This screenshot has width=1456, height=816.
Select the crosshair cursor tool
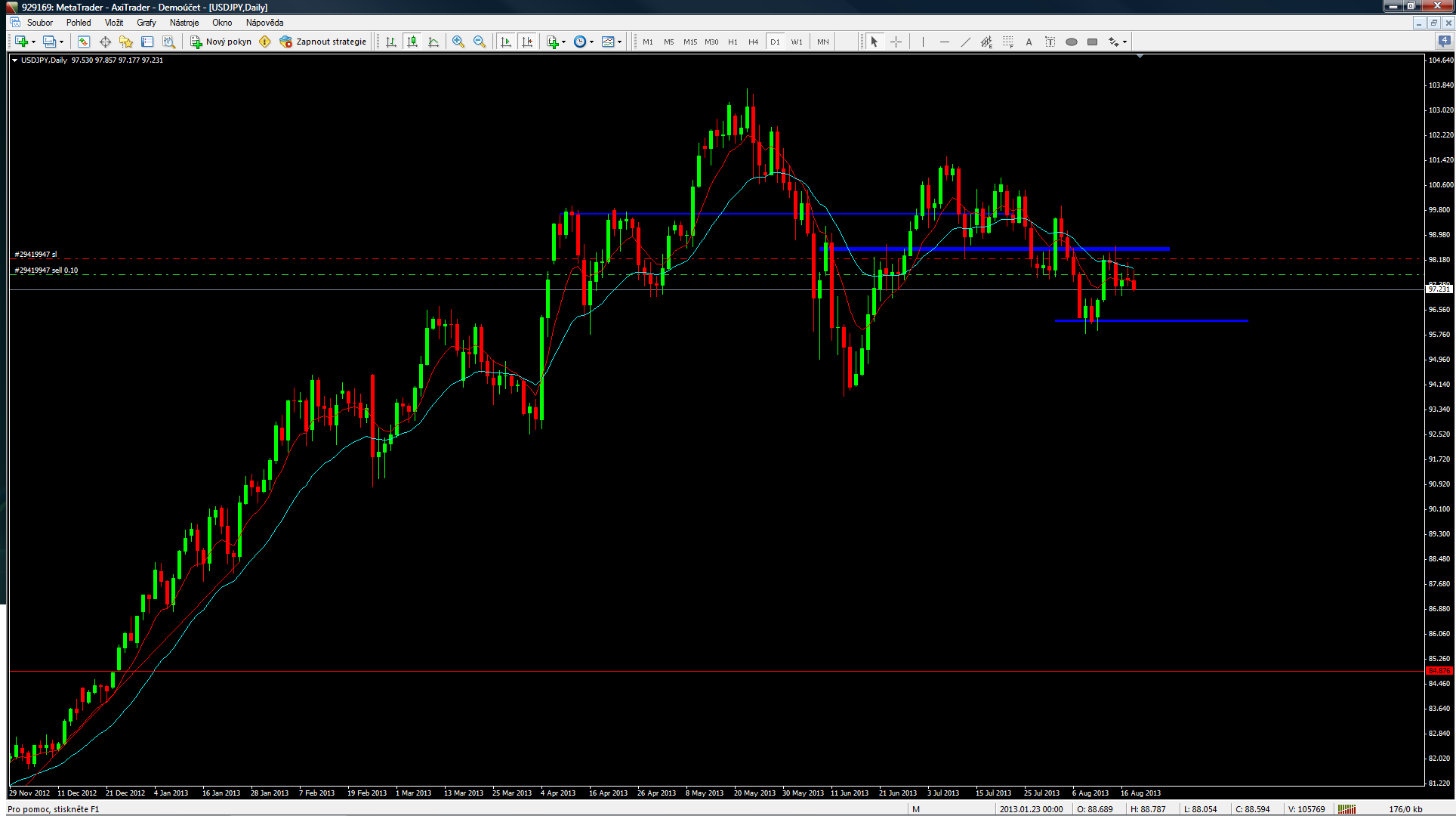[896, 42]
